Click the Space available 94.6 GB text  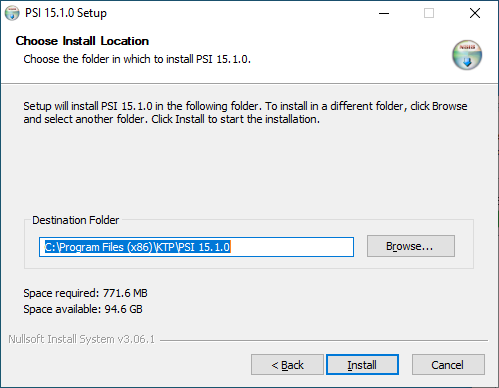(x=83, y=309)
